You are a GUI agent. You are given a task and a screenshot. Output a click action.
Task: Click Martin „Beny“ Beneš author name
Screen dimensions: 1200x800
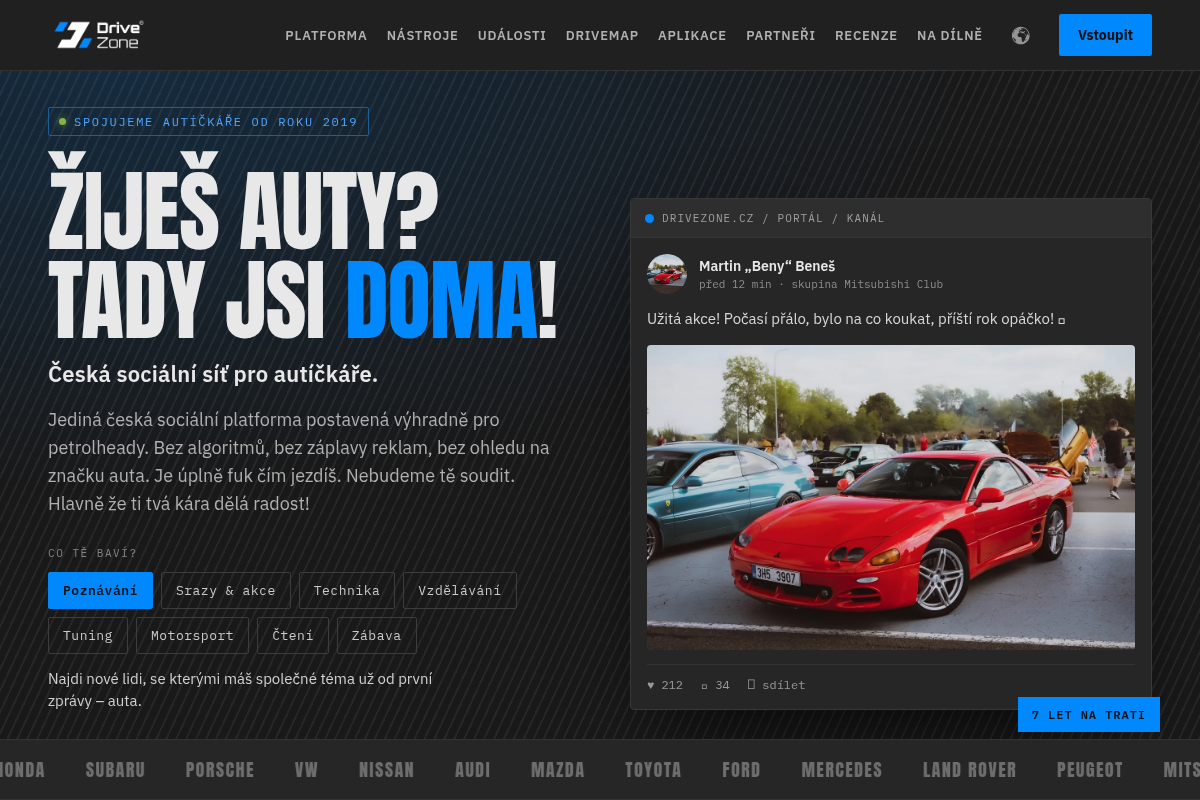pos(767,265)
